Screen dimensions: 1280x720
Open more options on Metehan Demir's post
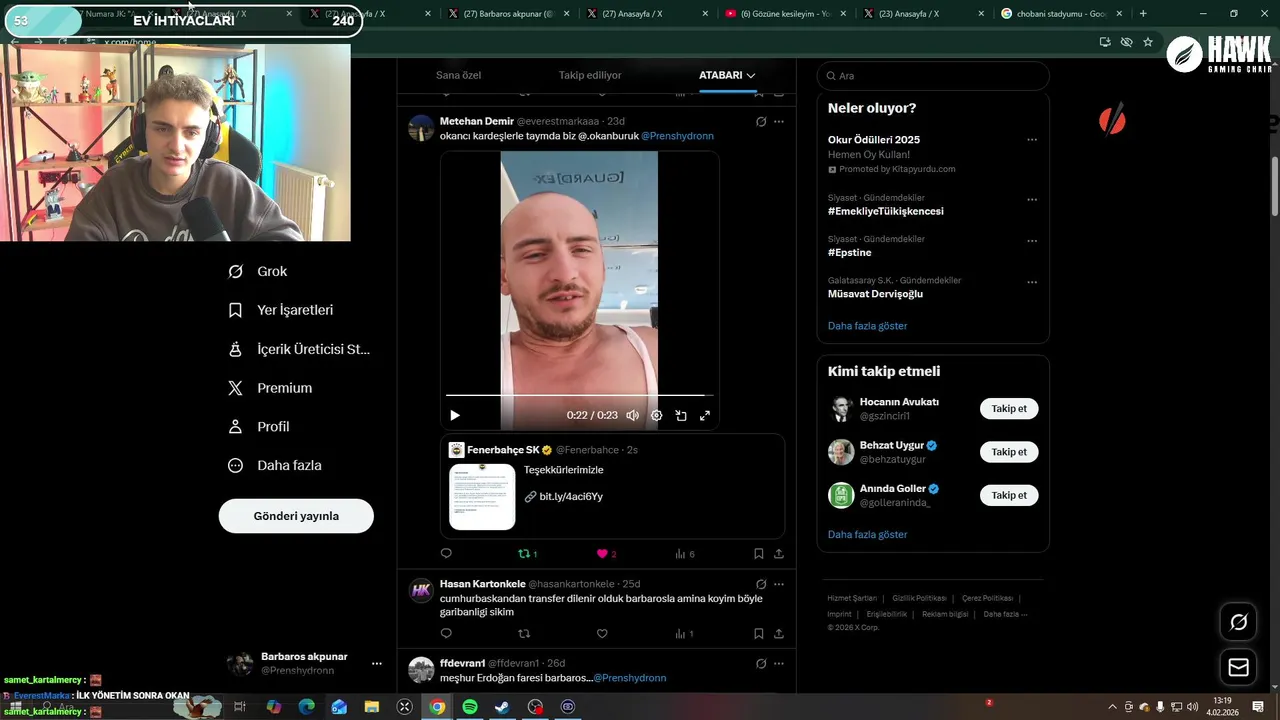coord(779,121)
